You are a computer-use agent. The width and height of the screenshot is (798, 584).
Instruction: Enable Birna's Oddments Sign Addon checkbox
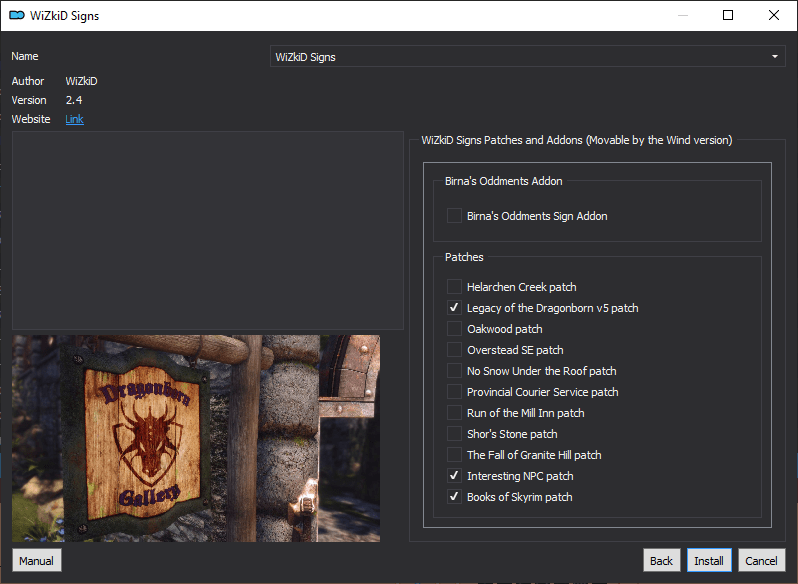coord(454,216)
